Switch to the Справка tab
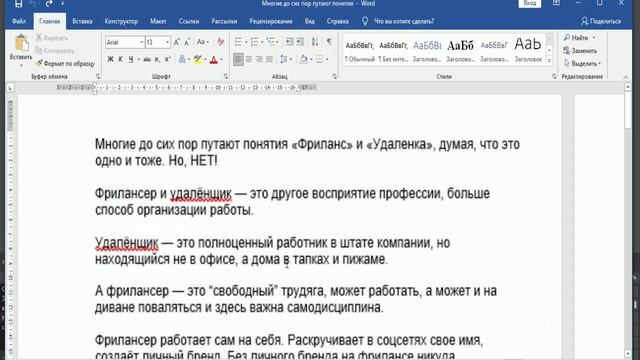This screenshot has height=360, width=640. (338, 21)
